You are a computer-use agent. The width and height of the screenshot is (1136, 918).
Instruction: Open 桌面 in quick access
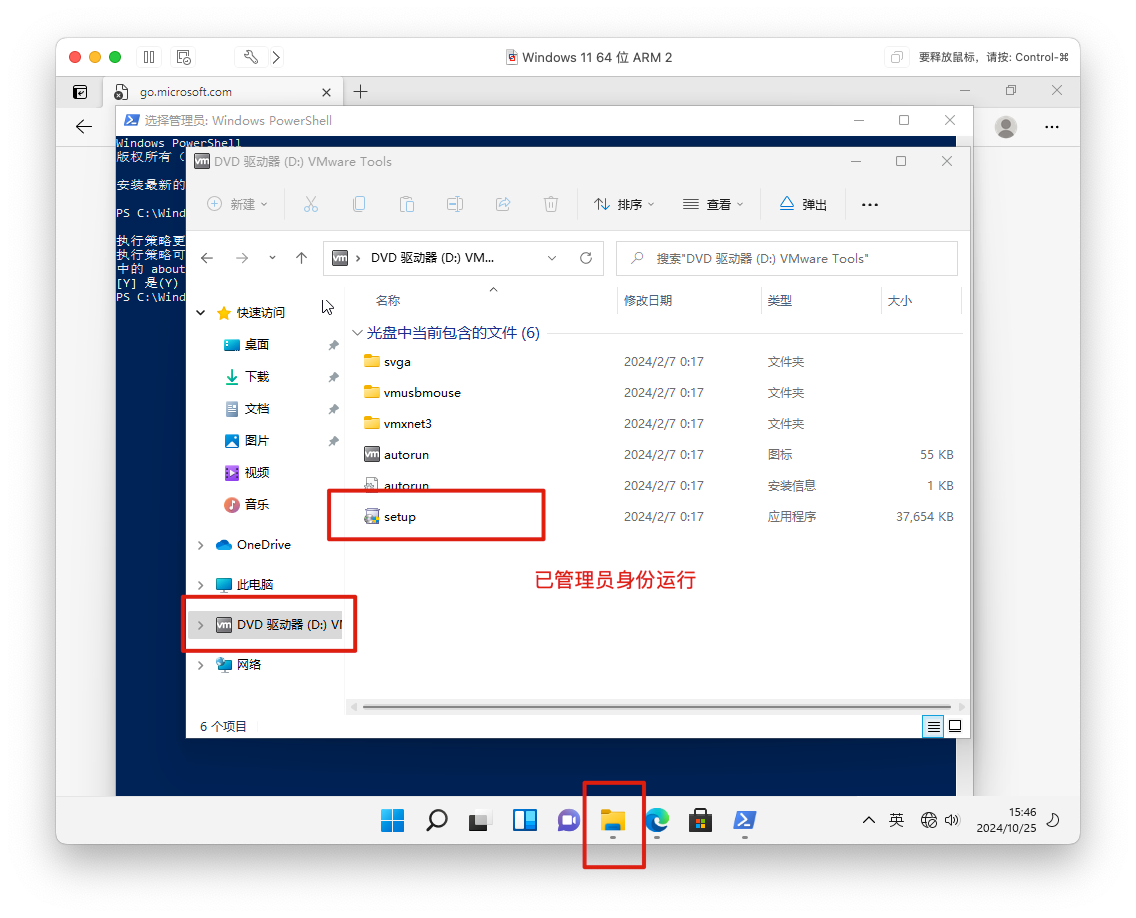point(247,345)
